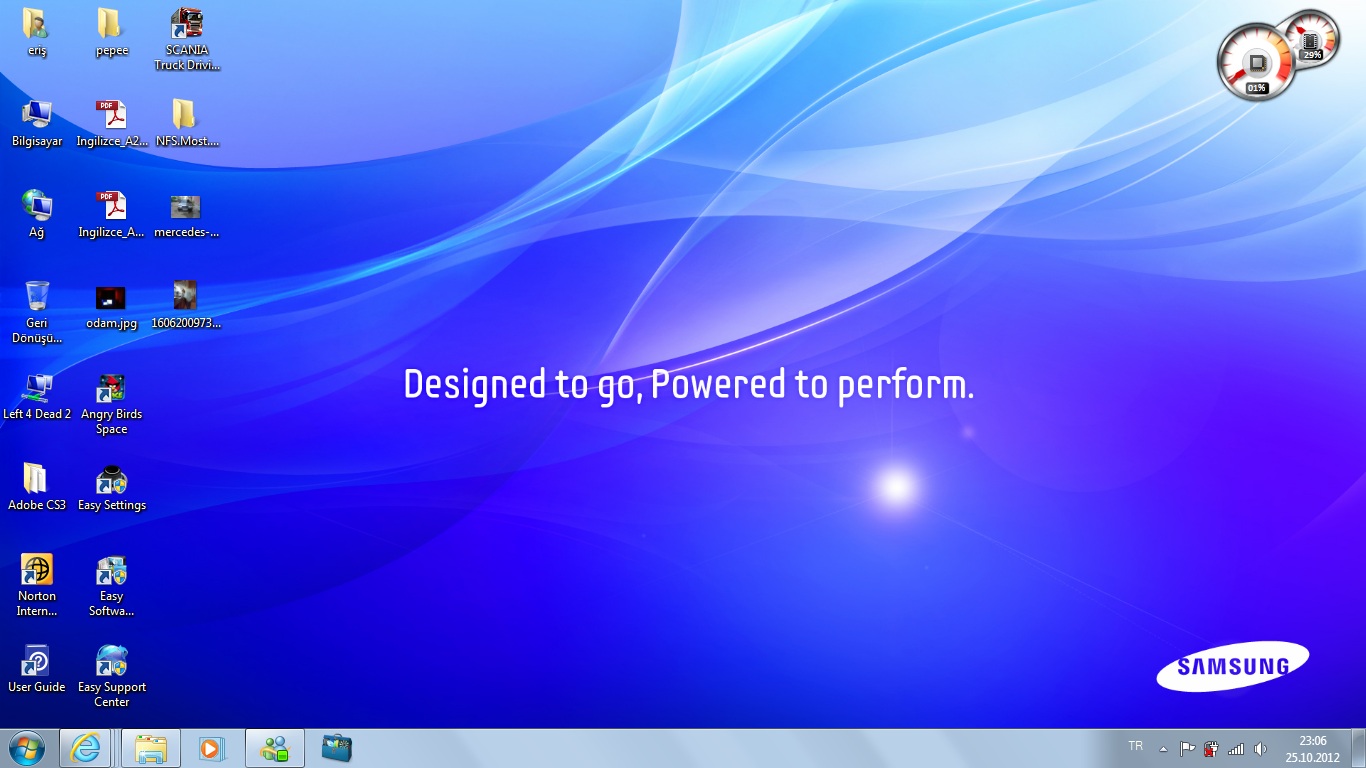Viewport: 1366px width, 768px height.
Task: Open Windows Explorer from taskbar
Action: pos(151,748)
